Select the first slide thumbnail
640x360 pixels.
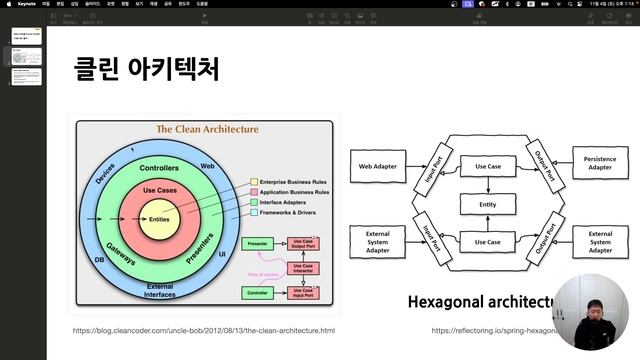[x=27, y=36]
